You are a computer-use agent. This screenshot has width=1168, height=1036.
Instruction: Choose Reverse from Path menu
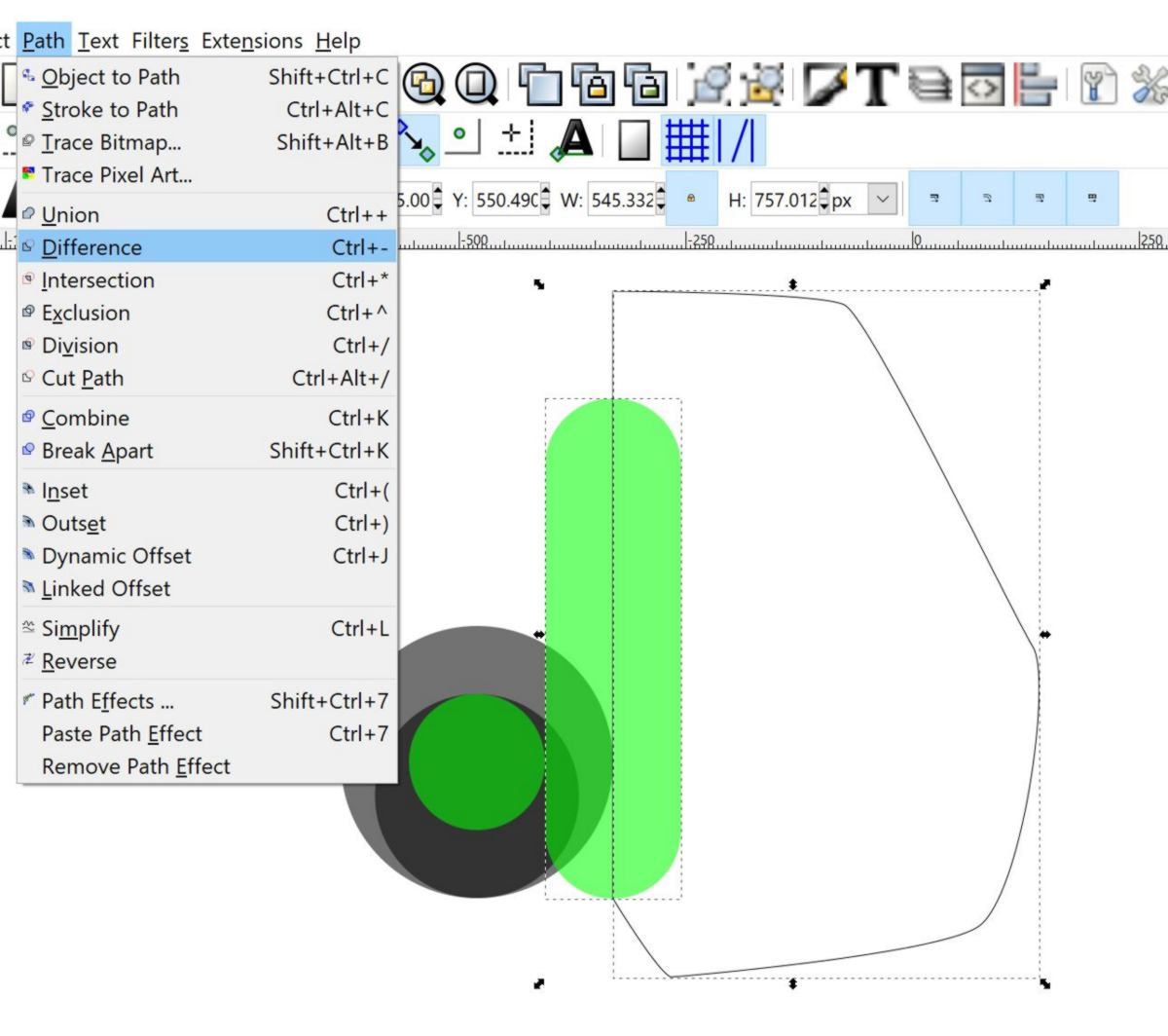207,661
